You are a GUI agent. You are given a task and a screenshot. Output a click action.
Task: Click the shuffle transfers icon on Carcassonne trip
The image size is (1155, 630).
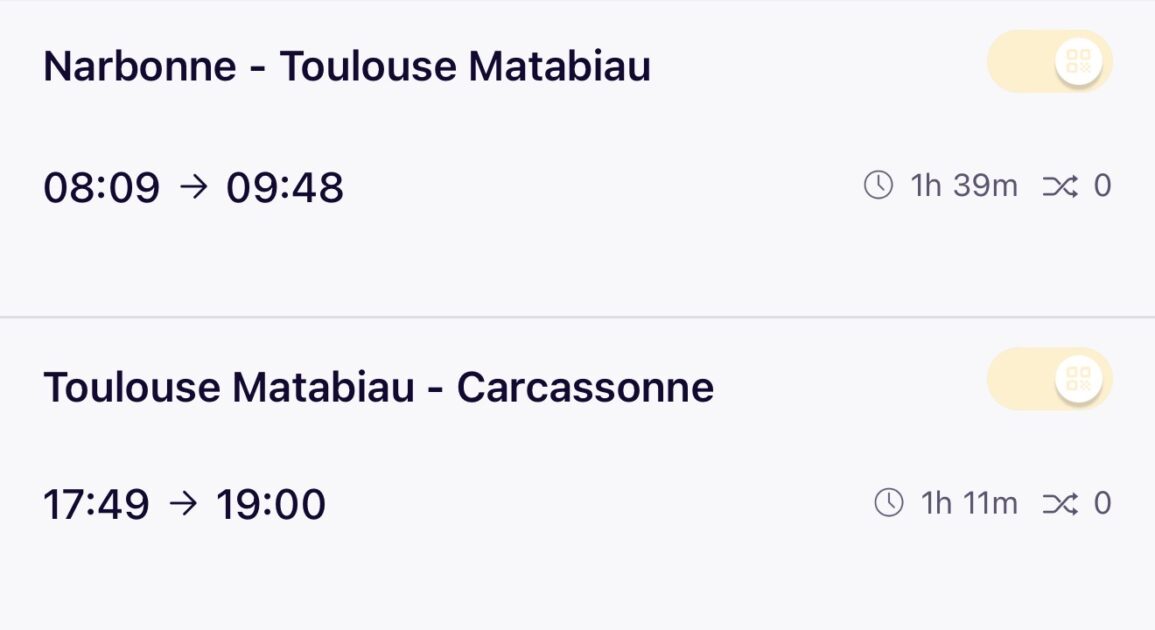pos(1059,503)
